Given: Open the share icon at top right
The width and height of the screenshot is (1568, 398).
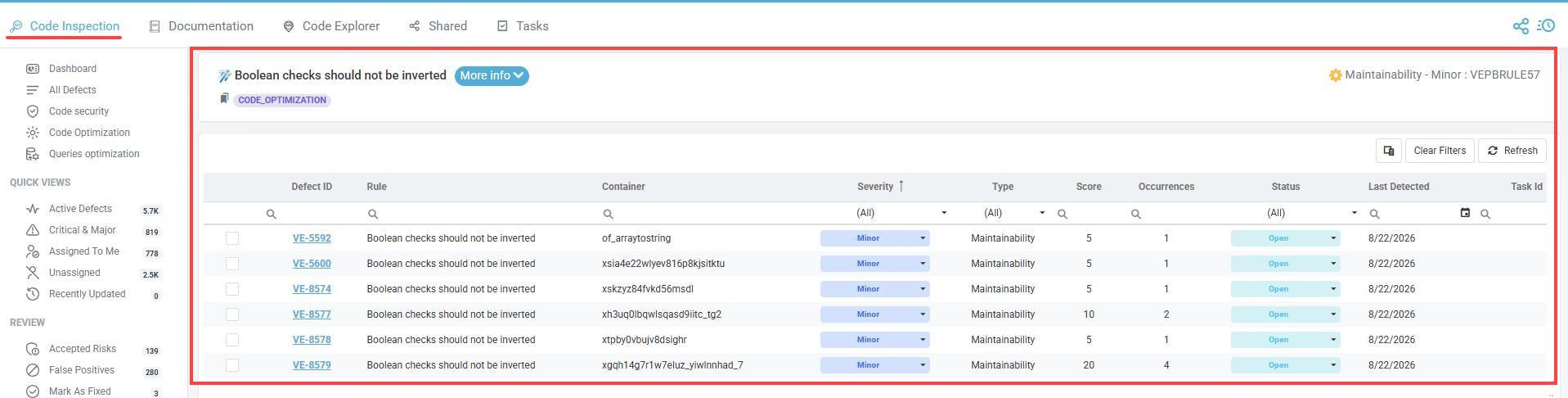Looking at the screenshot, I should click(x=1521, y=26).
